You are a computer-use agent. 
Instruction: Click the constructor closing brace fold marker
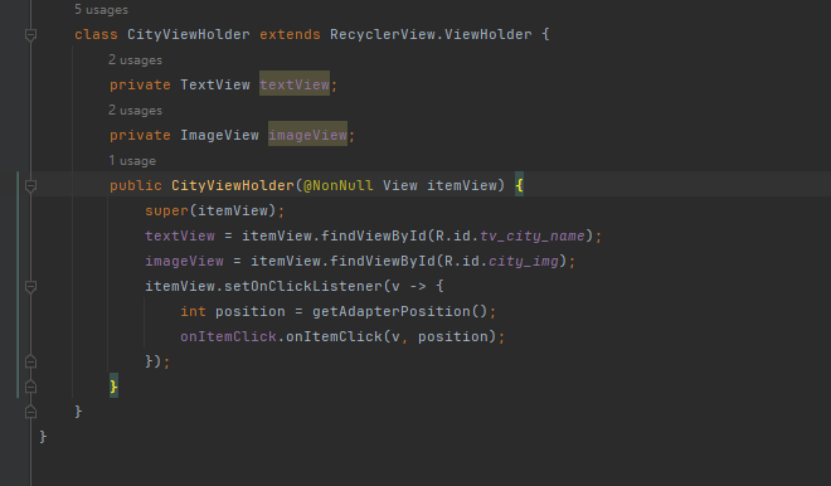tap(31, 387)
